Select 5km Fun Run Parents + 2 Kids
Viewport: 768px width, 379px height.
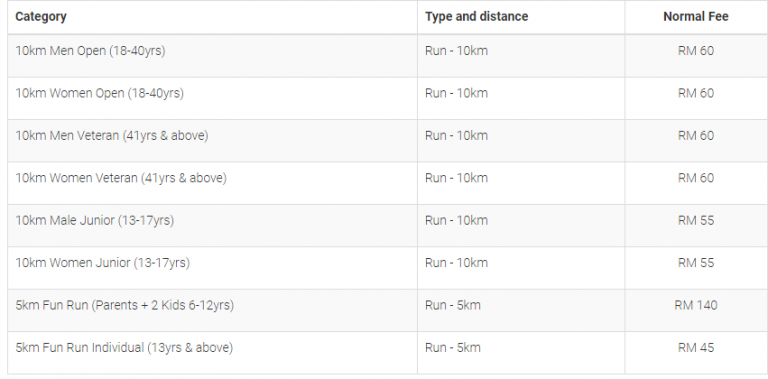pyautogui.click(x=124, y=306)
